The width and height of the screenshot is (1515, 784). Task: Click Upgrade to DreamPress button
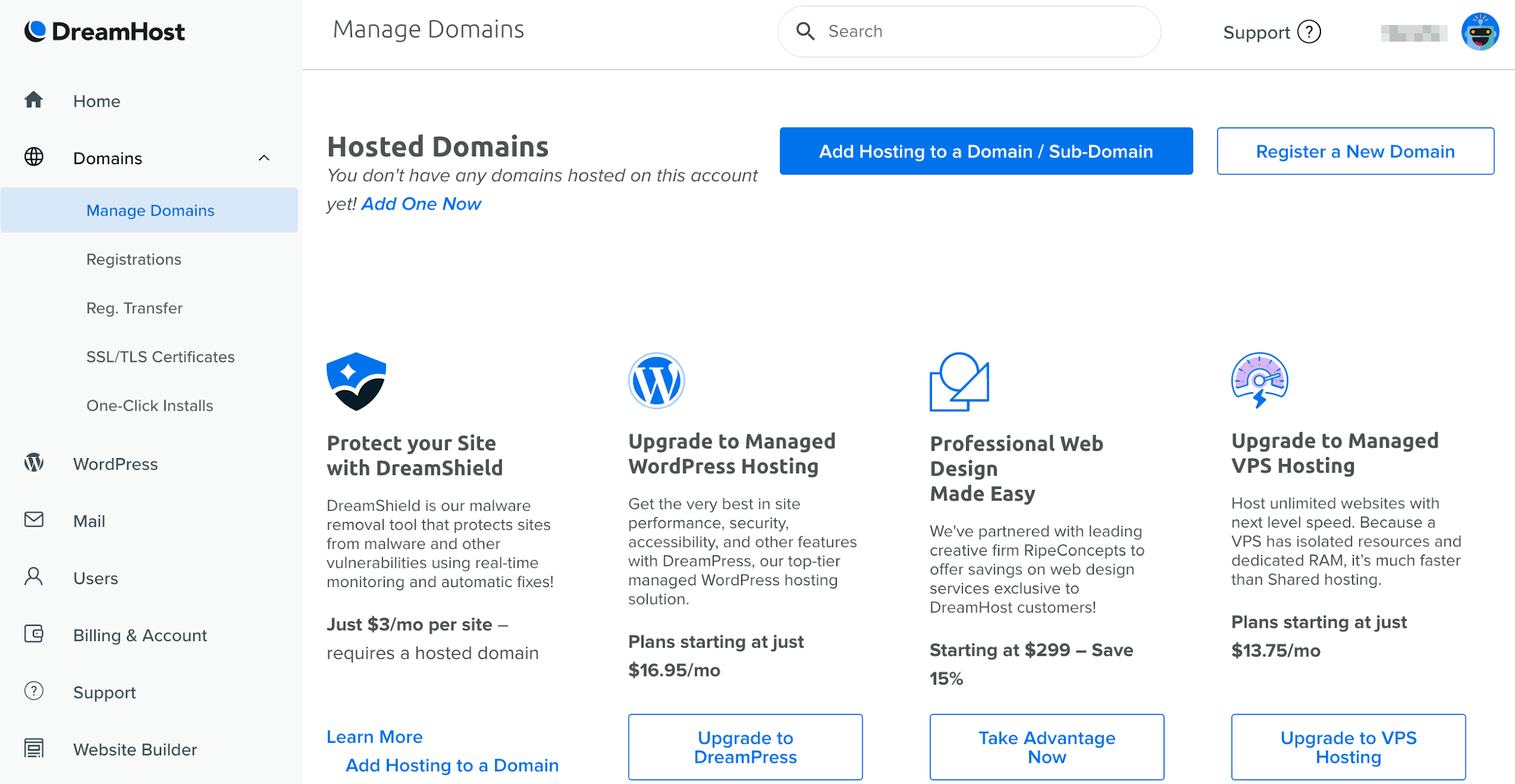tap(745, 747)
